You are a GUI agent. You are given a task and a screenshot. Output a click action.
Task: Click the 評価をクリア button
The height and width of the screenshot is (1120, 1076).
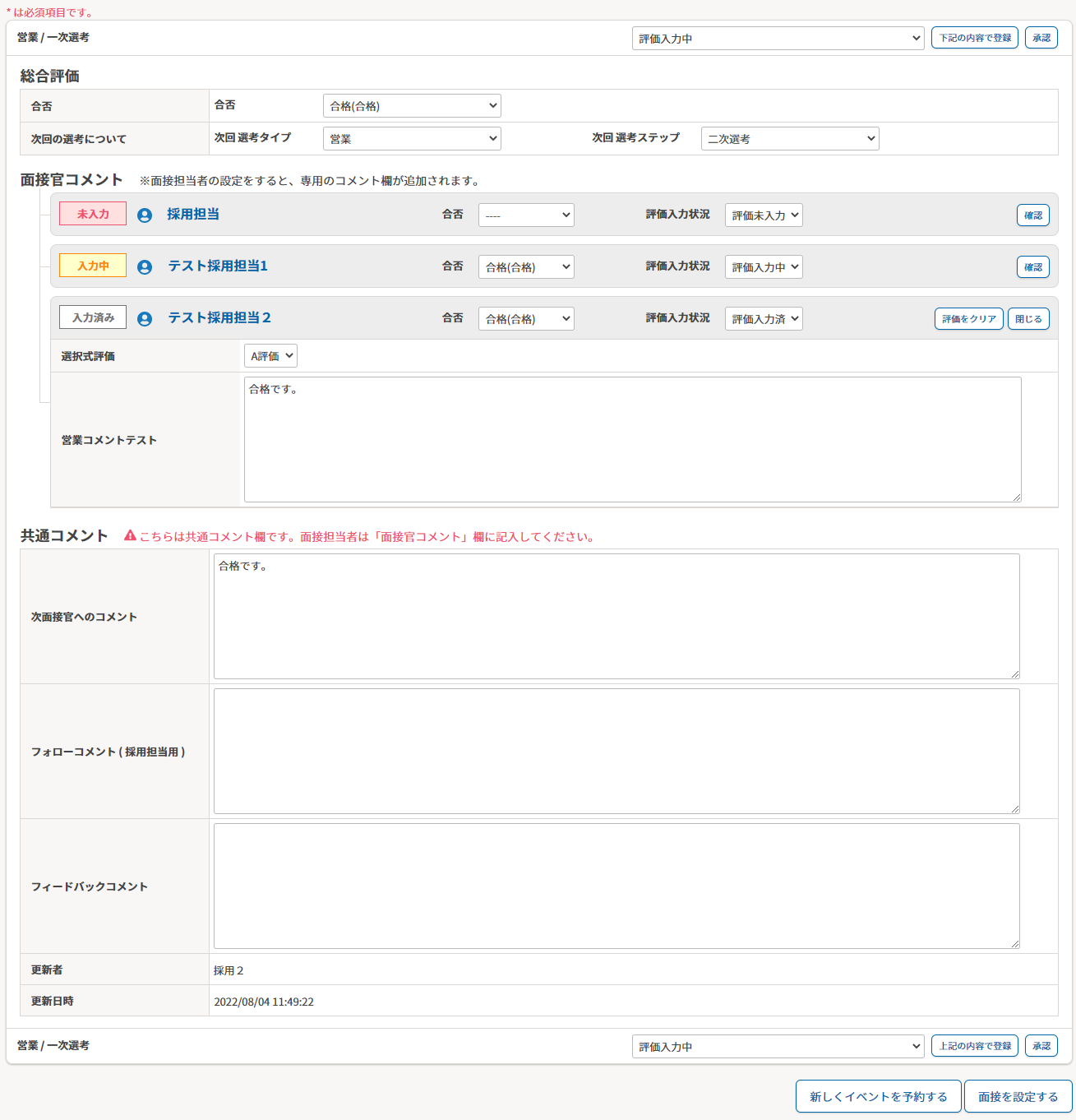point(968,319)
